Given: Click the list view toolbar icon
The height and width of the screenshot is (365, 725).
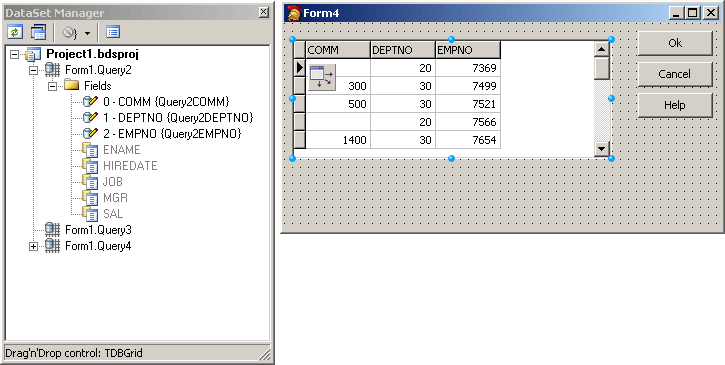Looking at the screenshot, I should [x=113, y=32].
